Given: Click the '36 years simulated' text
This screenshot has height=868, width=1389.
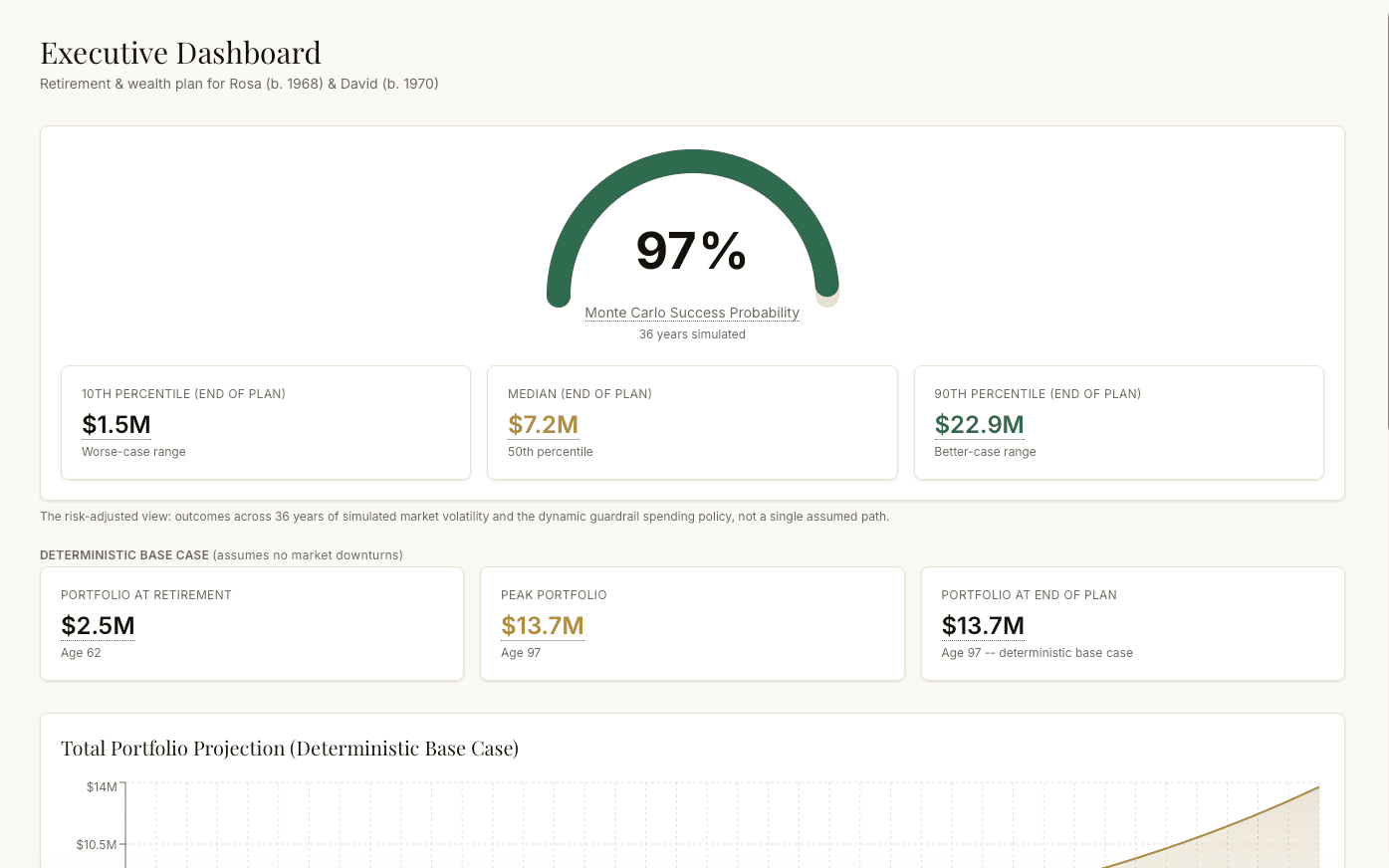Looking at the screenshot, I should tap(692, 334).
